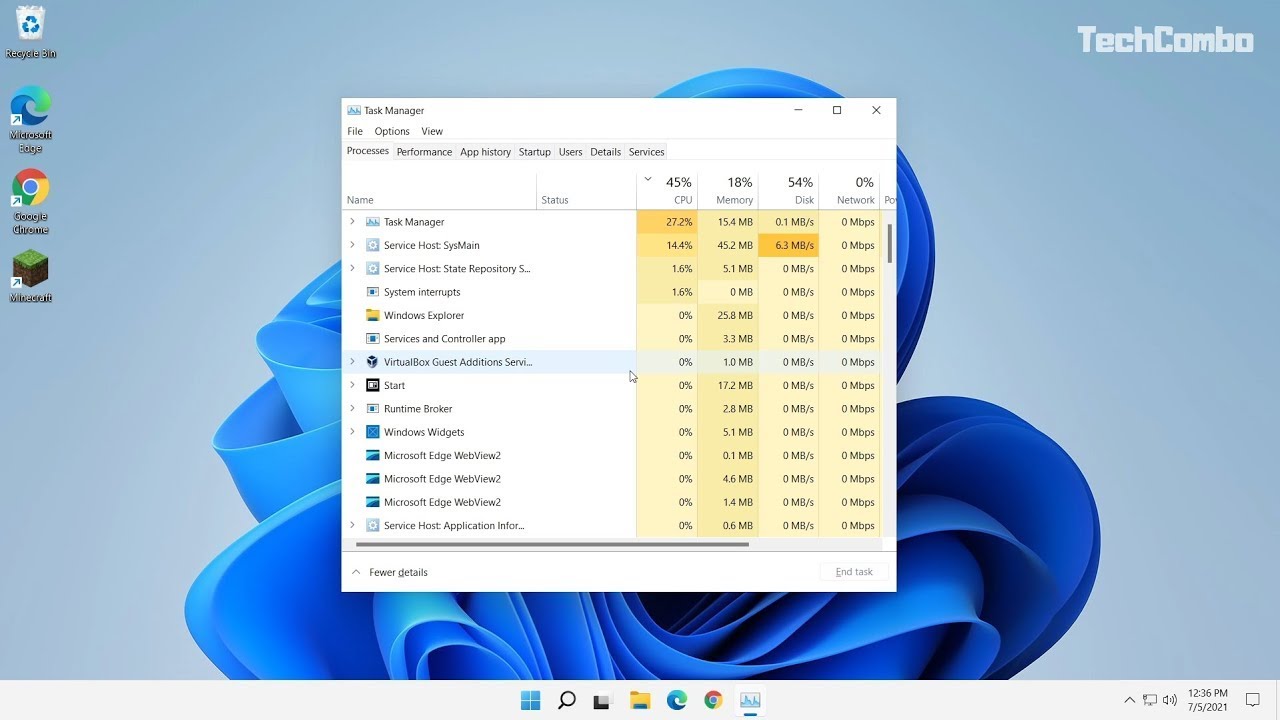The height and width of the screenshot is (720, 1280).
Task: Open the Windows Start button on taskbar
Action: tap(530, 700)
